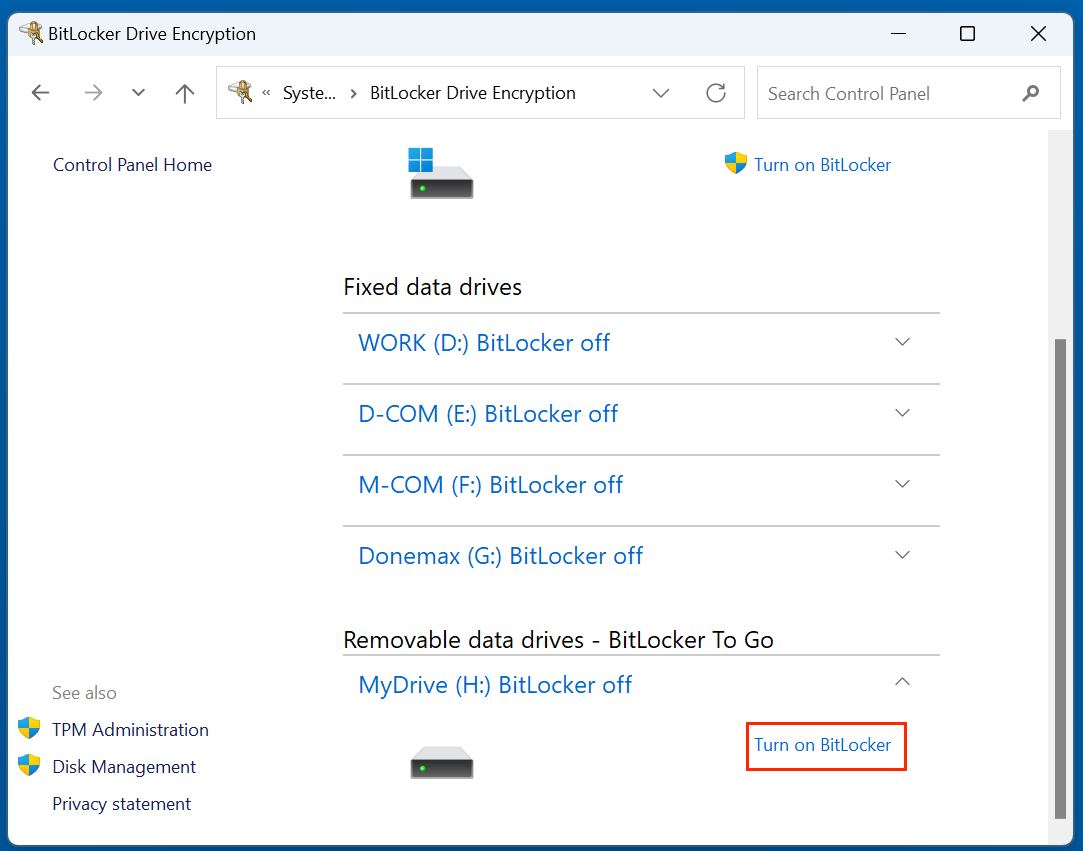Viewport: 1083px width, 851px height.
Task: Open the Privacy statement link
Action: pos(121,803)
